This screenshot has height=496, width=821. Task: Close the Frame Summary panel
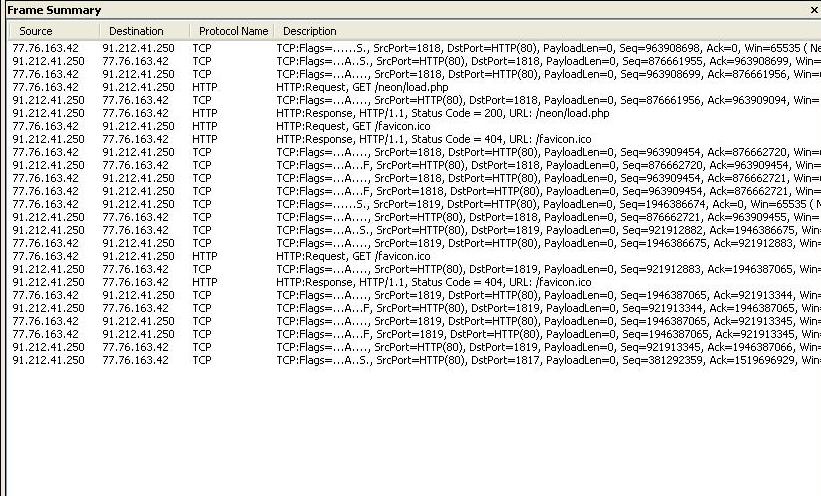813,10
